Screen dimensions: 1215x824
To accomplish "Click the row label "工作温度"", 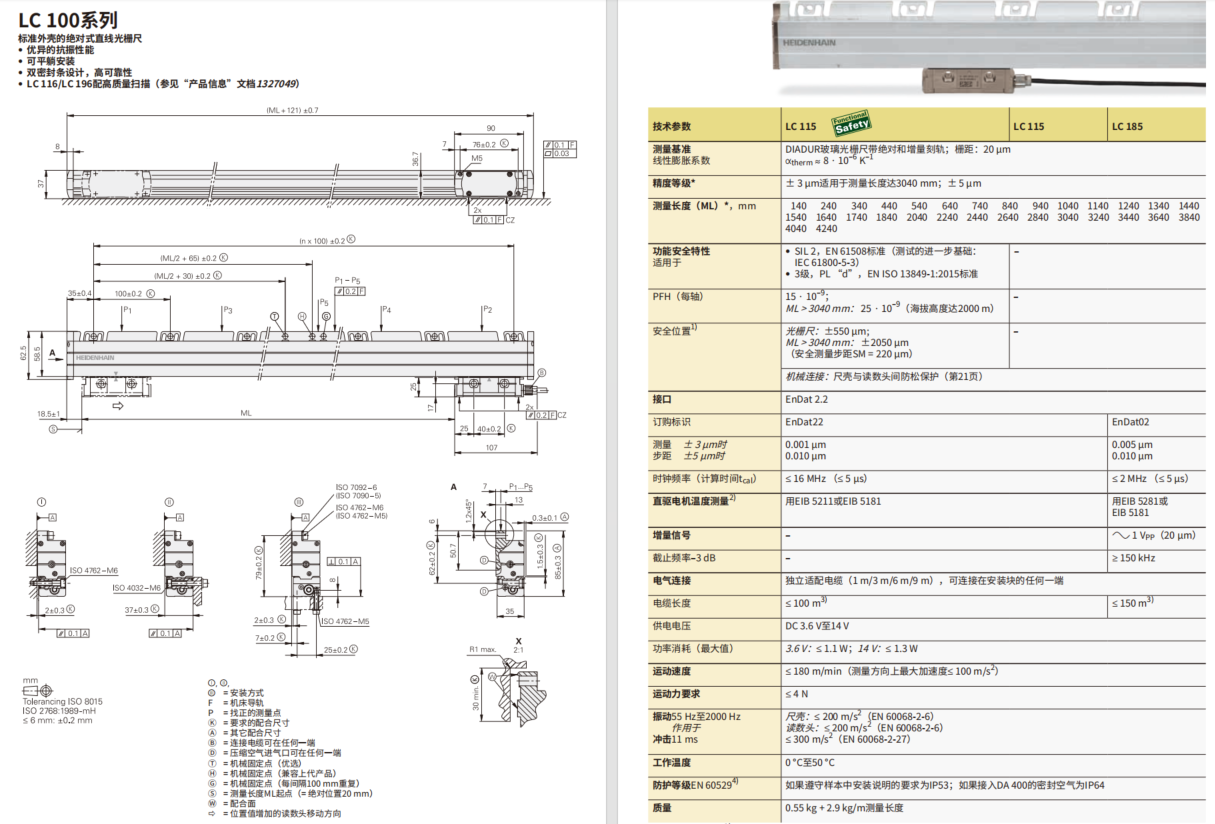I will click(671, 762).
